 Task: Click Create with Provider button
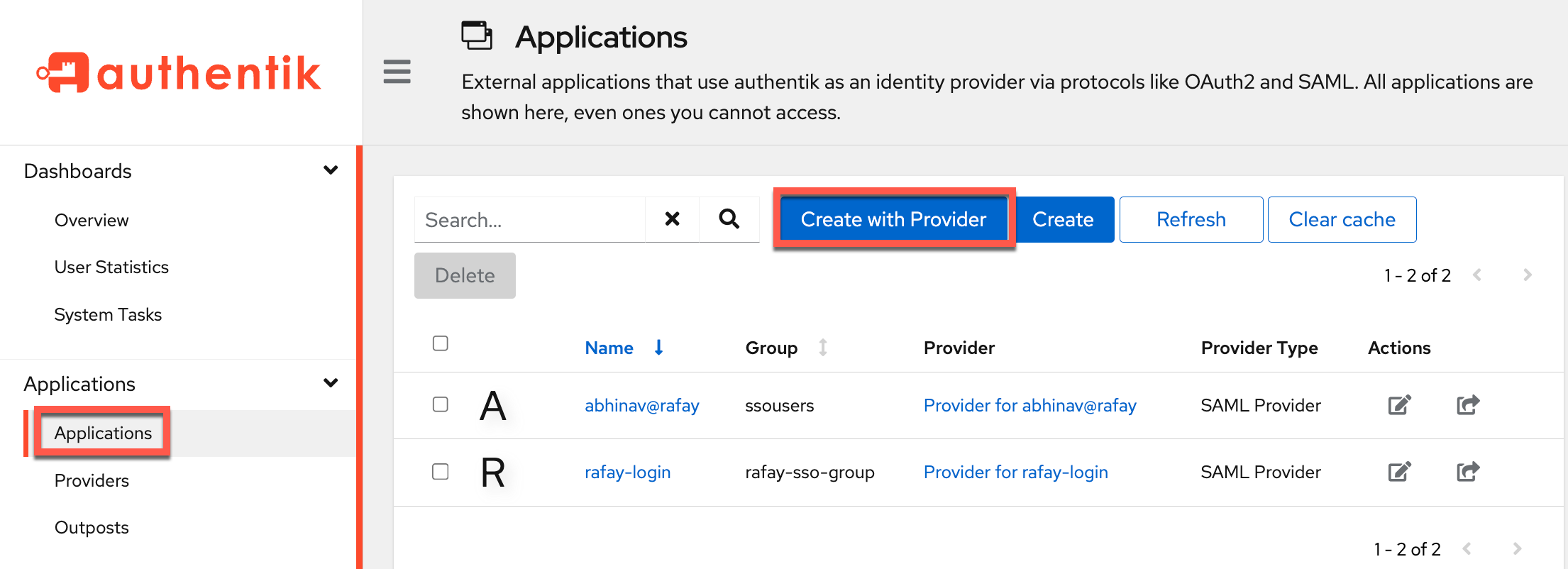coord(893,219)
